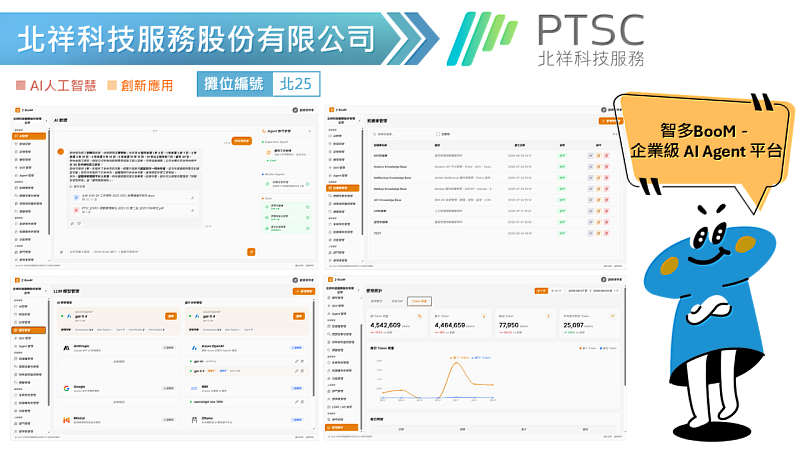This screenshot has width=800, height=450.
Task: Click 'NetBackup Knowledge Base' row name
Action: [x=392, y=178]
